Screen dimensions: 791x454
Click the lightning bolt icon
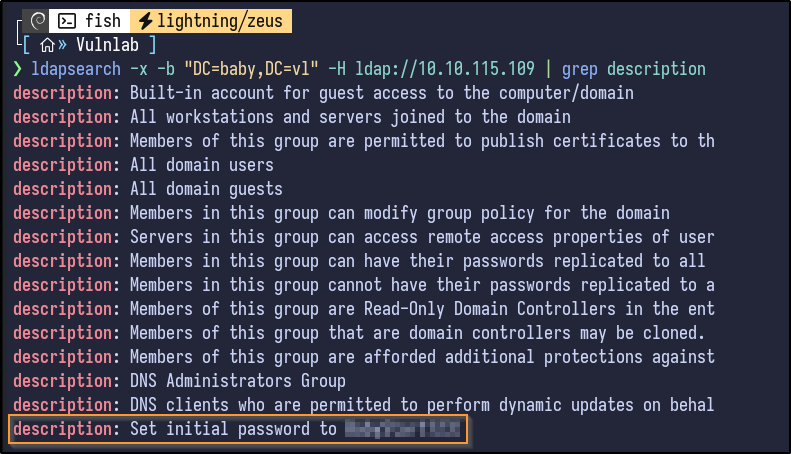pyautogui.click(x=145, y=20)
